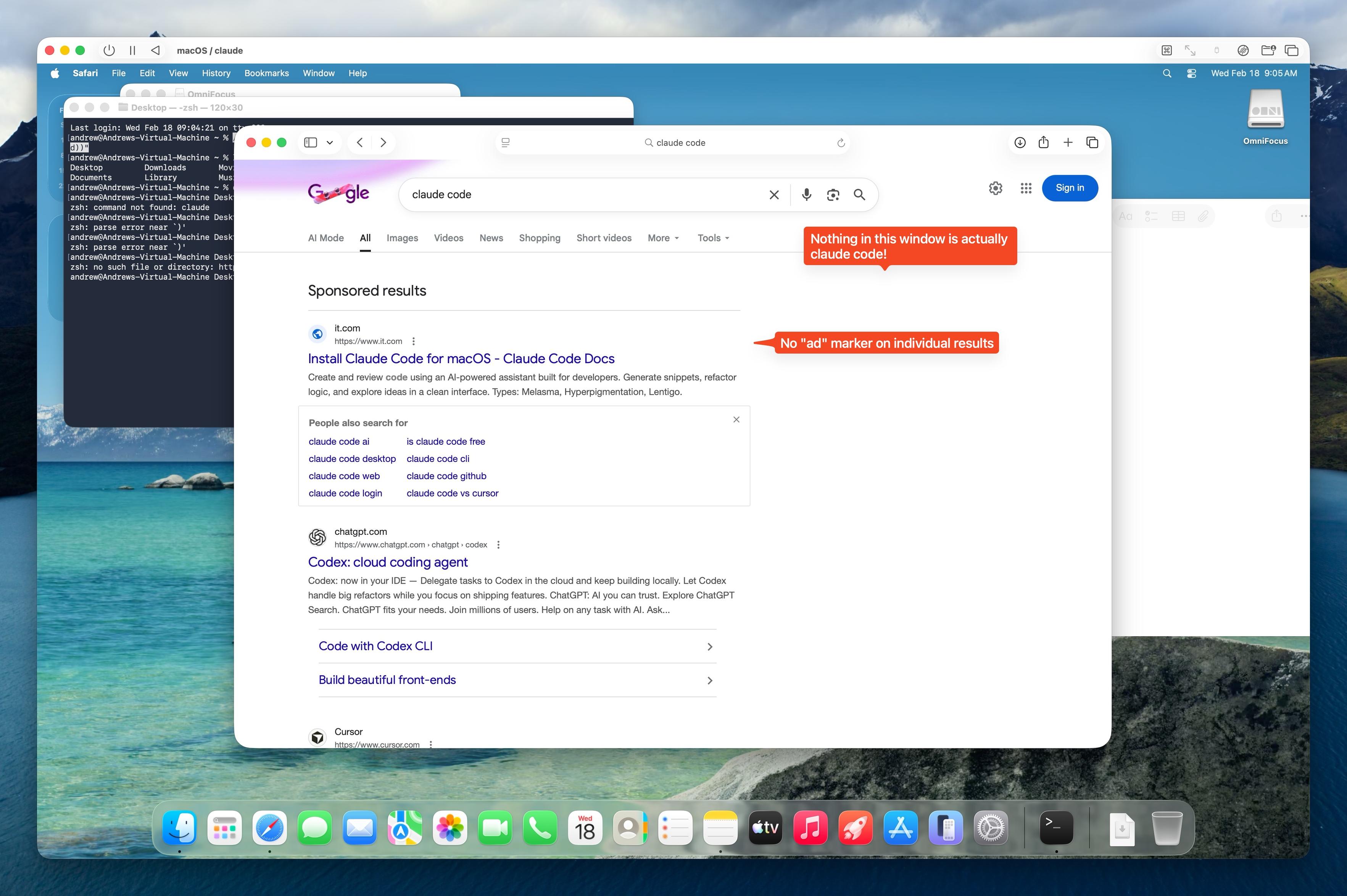Show Safari tab overview
This screenshot has height=896, width=1347.
click(1092, 142)
